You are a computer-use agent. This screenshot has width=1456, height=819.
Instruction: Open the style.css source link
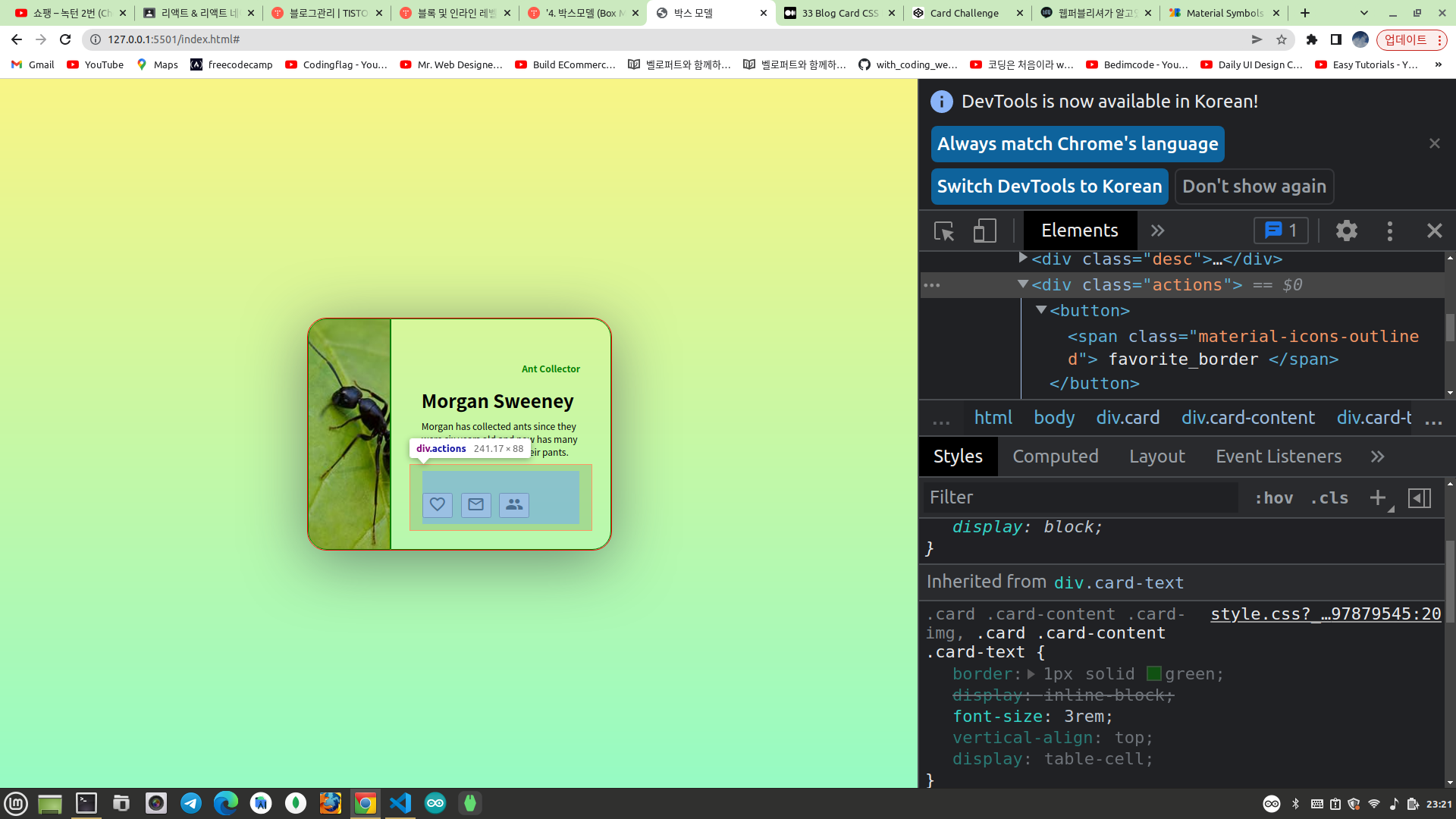pos(1325,614)
